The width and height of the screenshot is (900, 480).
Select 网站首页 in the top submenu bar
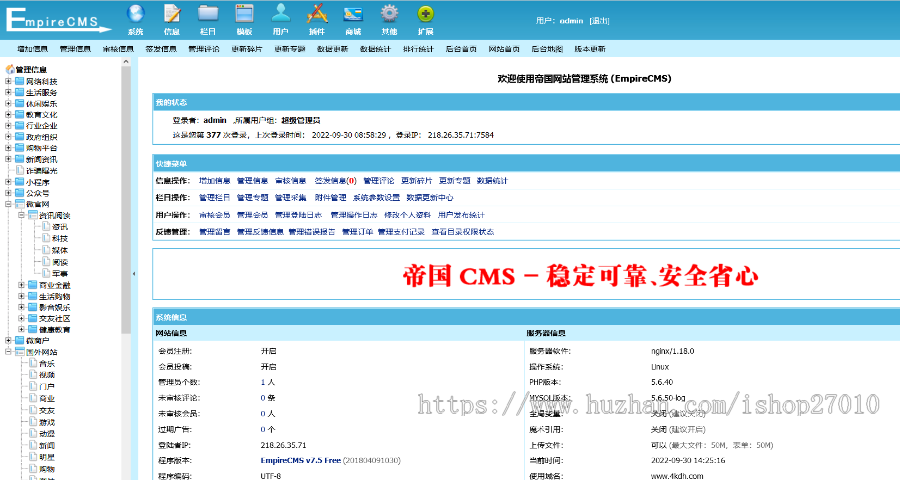click(x=504, y=49)
